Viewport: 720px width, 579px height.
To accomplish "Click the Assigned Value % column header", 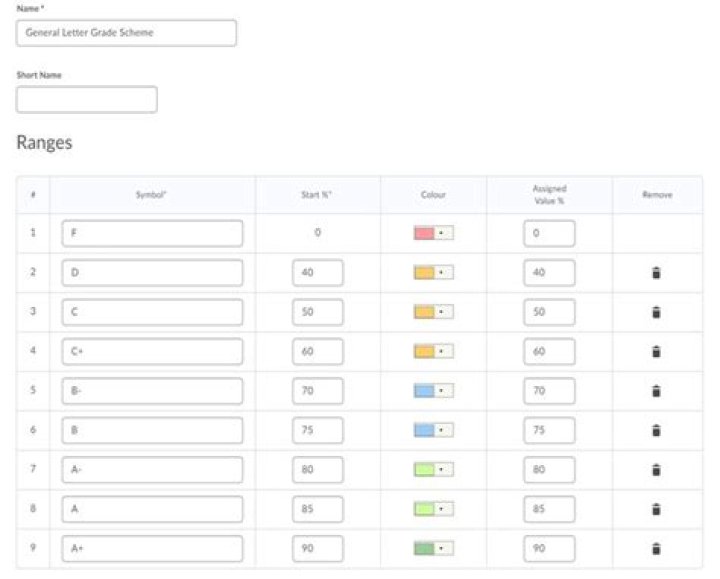I will click(550, 195).
